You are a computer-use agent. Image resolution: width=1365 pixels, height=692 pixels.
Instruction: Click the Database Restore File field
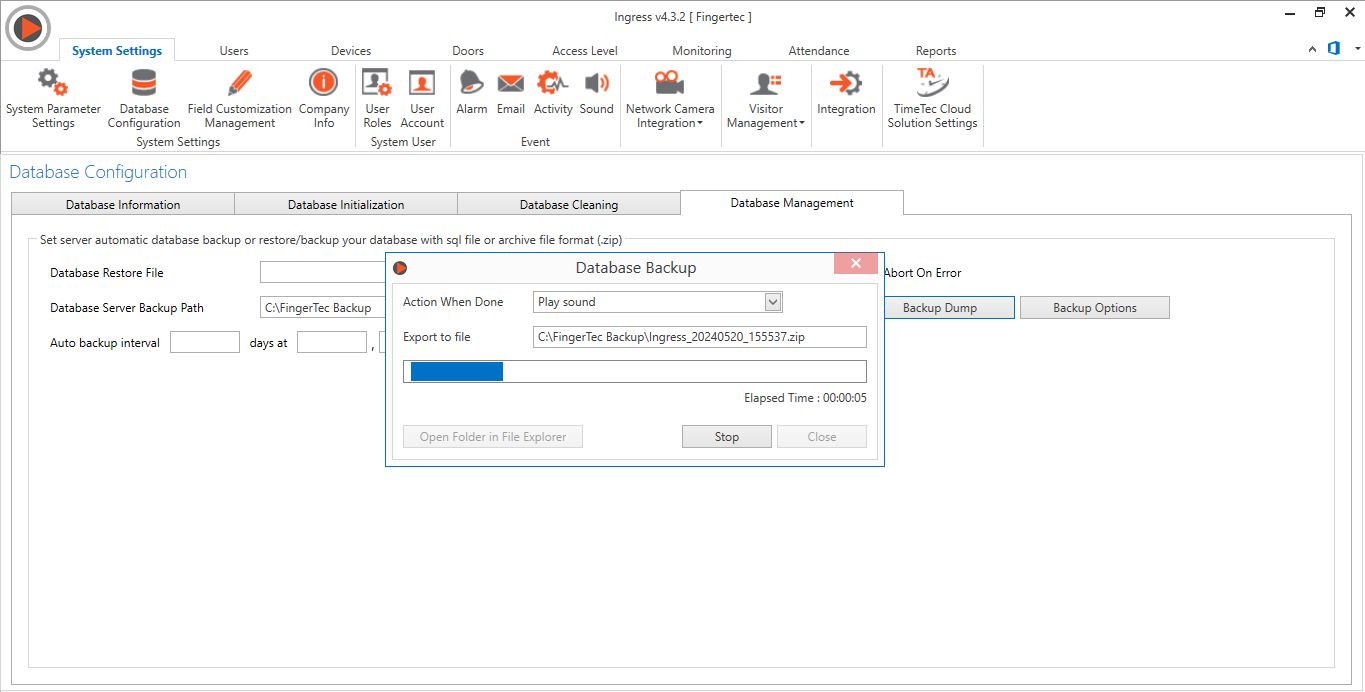pos(323,273)
